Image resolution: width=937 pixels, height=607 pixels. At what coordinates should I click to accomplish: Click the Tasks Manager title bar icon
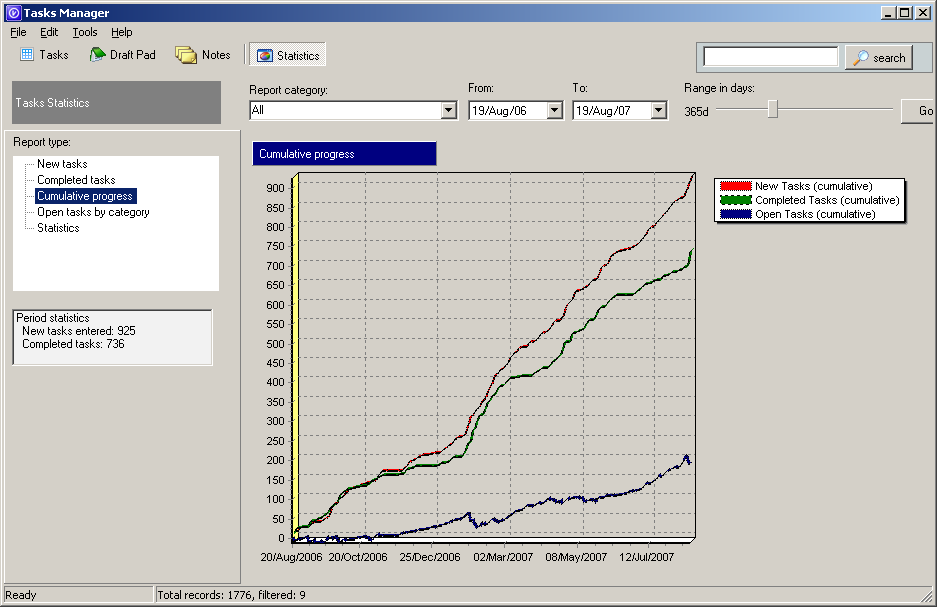point(12,13)
